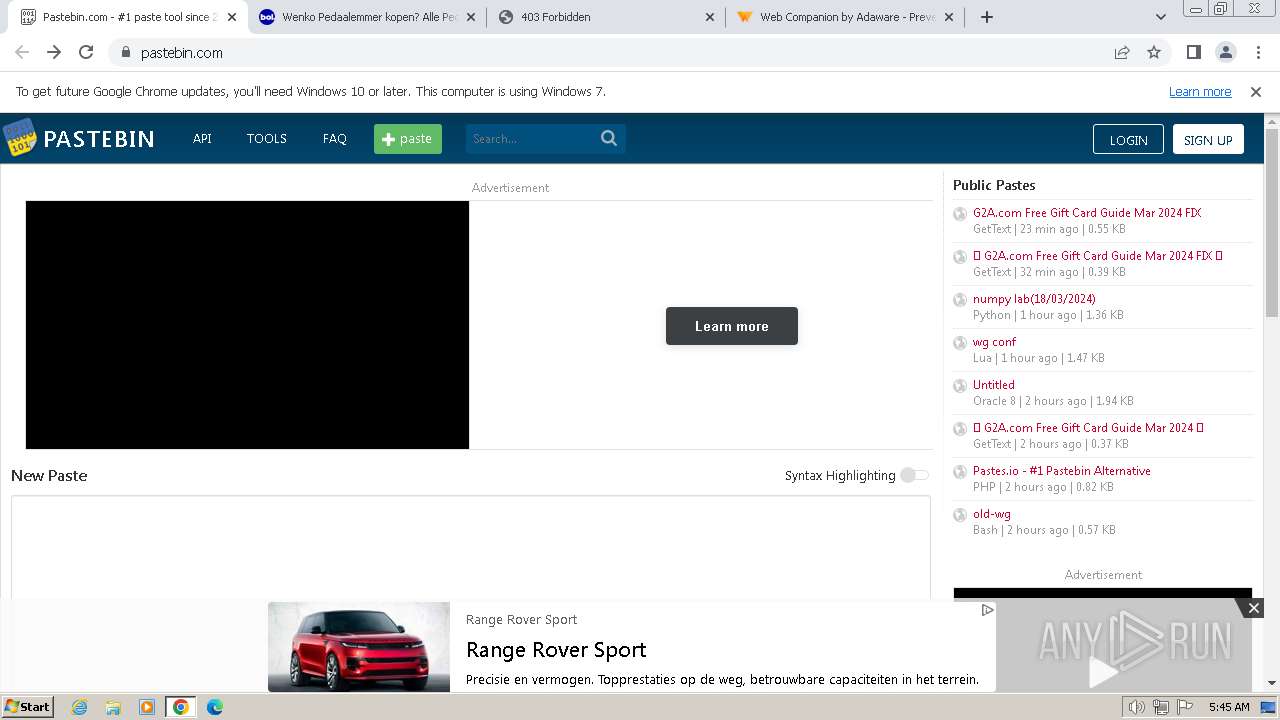This screenshot has height=720, width=1280.
Task: Open wg conf paste link
Action: (994, 342)
